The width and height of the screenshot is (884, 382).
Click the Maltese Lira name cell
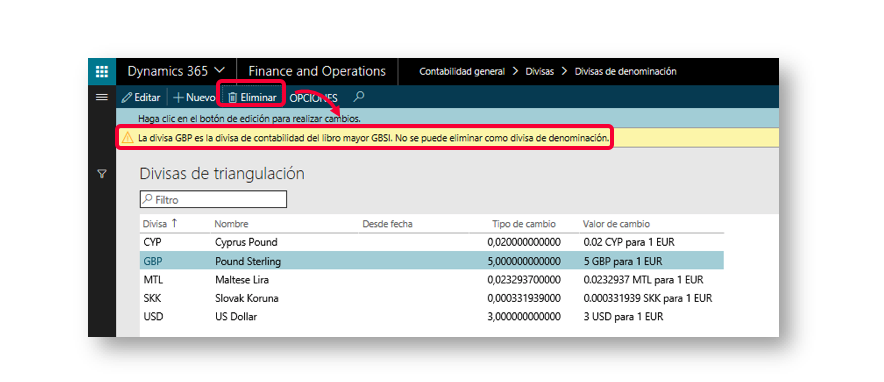coord(242,279)
